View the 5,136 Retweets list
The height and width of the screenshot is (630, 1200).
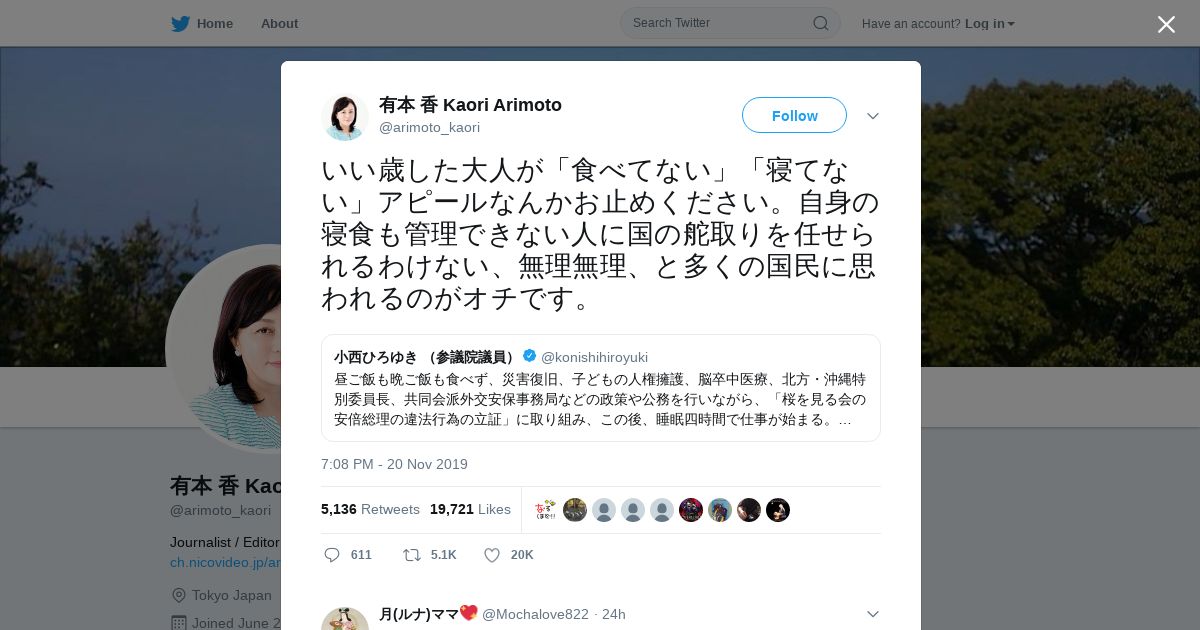tap(370, 509)
